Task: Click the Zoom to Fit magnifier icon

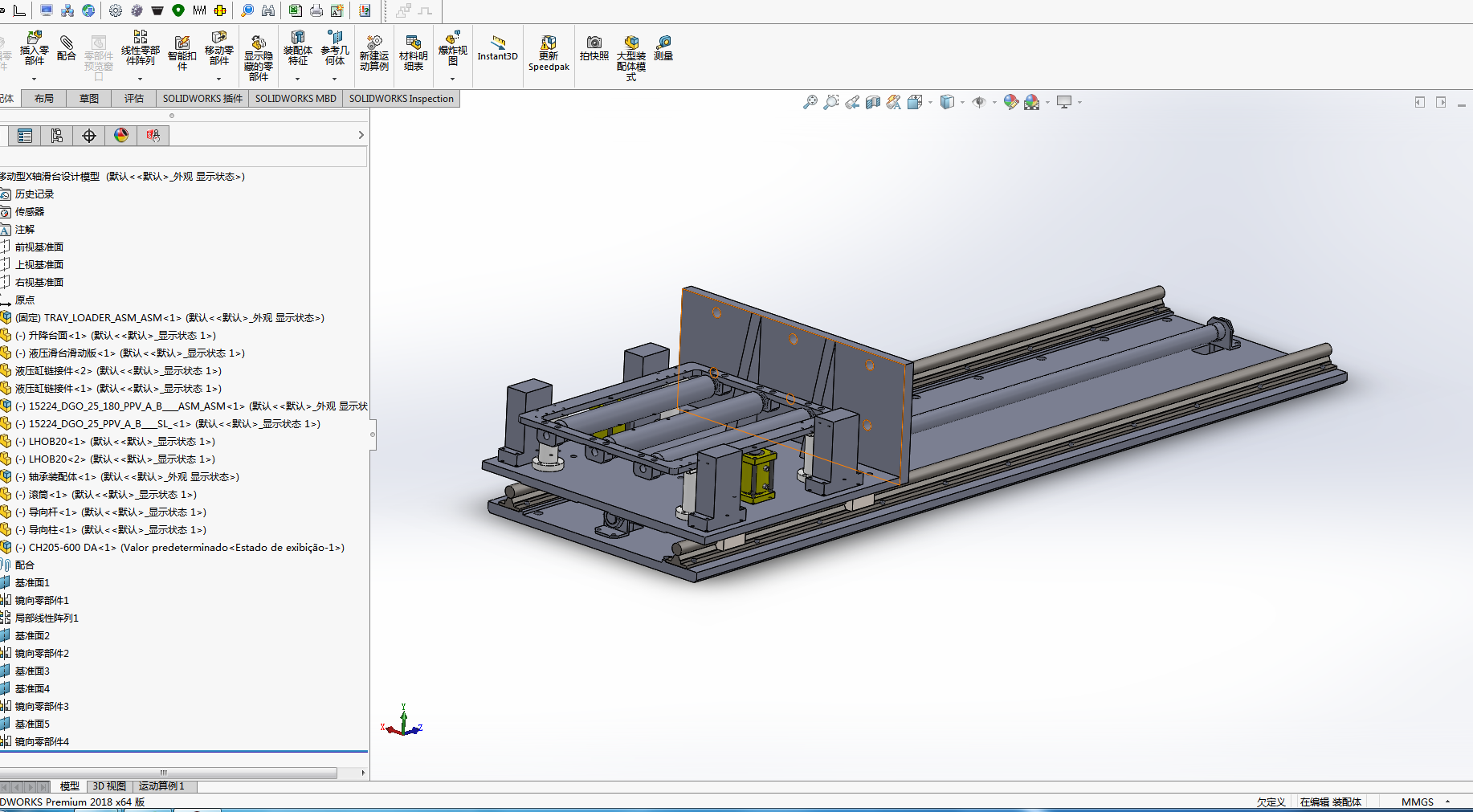Action: tap(810, 102)
